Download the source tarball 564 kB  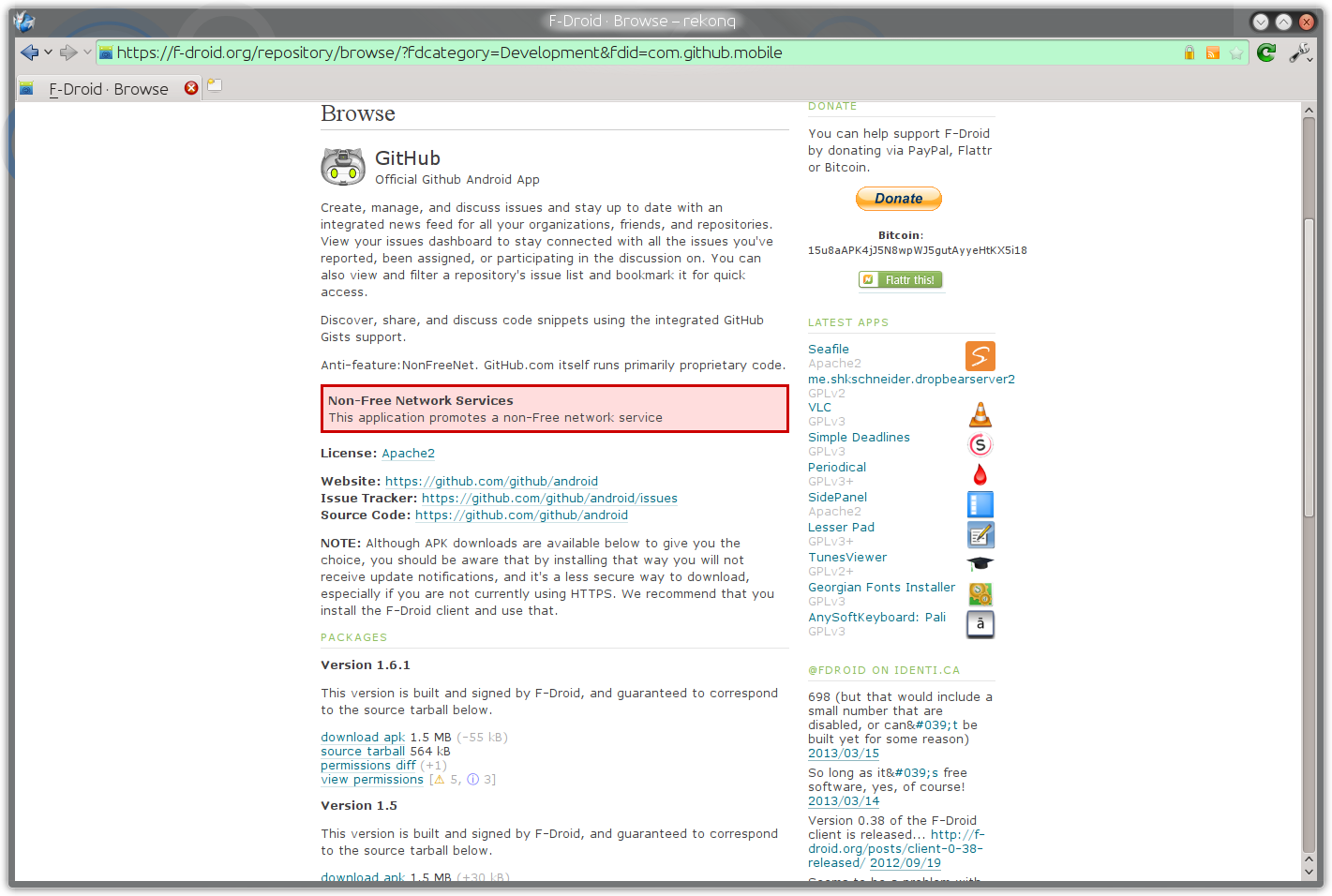(x=363, y=752)
